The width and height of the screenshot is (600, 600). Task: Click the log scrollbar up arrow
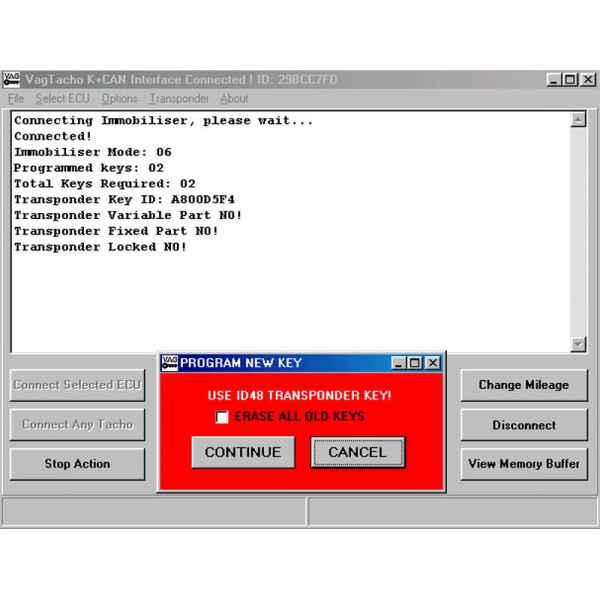(x=578, y=120)
